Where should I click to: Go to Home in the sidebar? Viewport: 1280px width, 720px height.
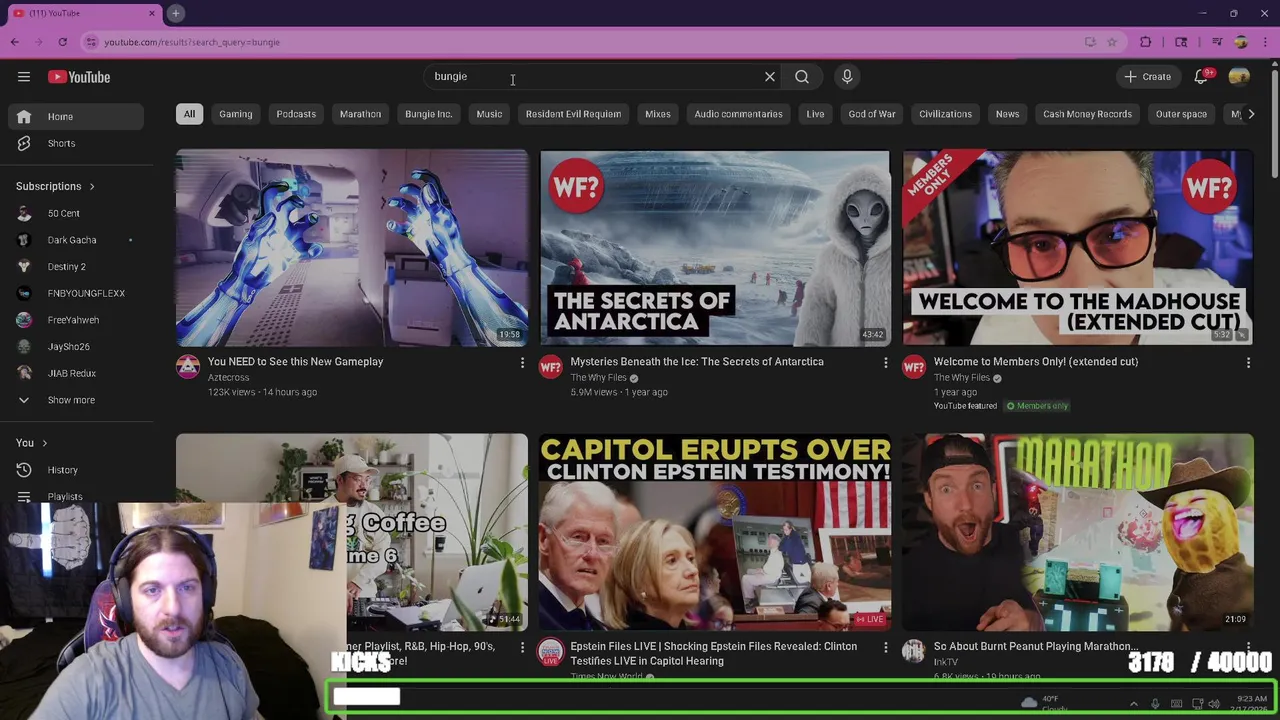tap(77, 117)
